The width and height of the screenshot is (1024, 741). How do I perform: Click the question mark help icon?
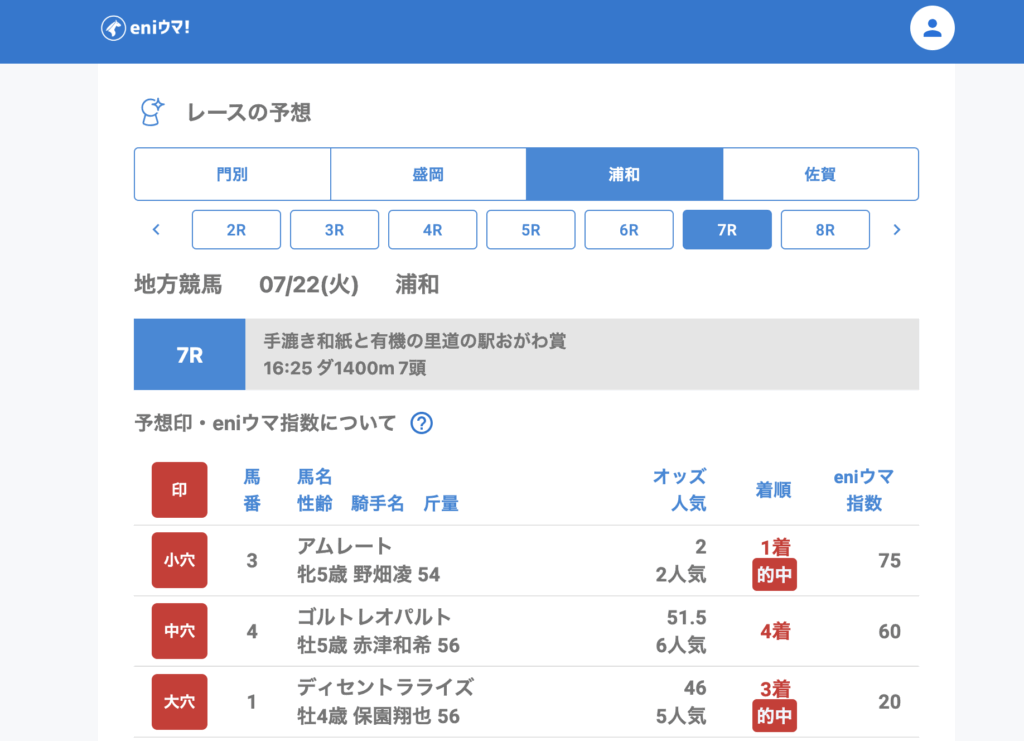click(x=422, y=423)
